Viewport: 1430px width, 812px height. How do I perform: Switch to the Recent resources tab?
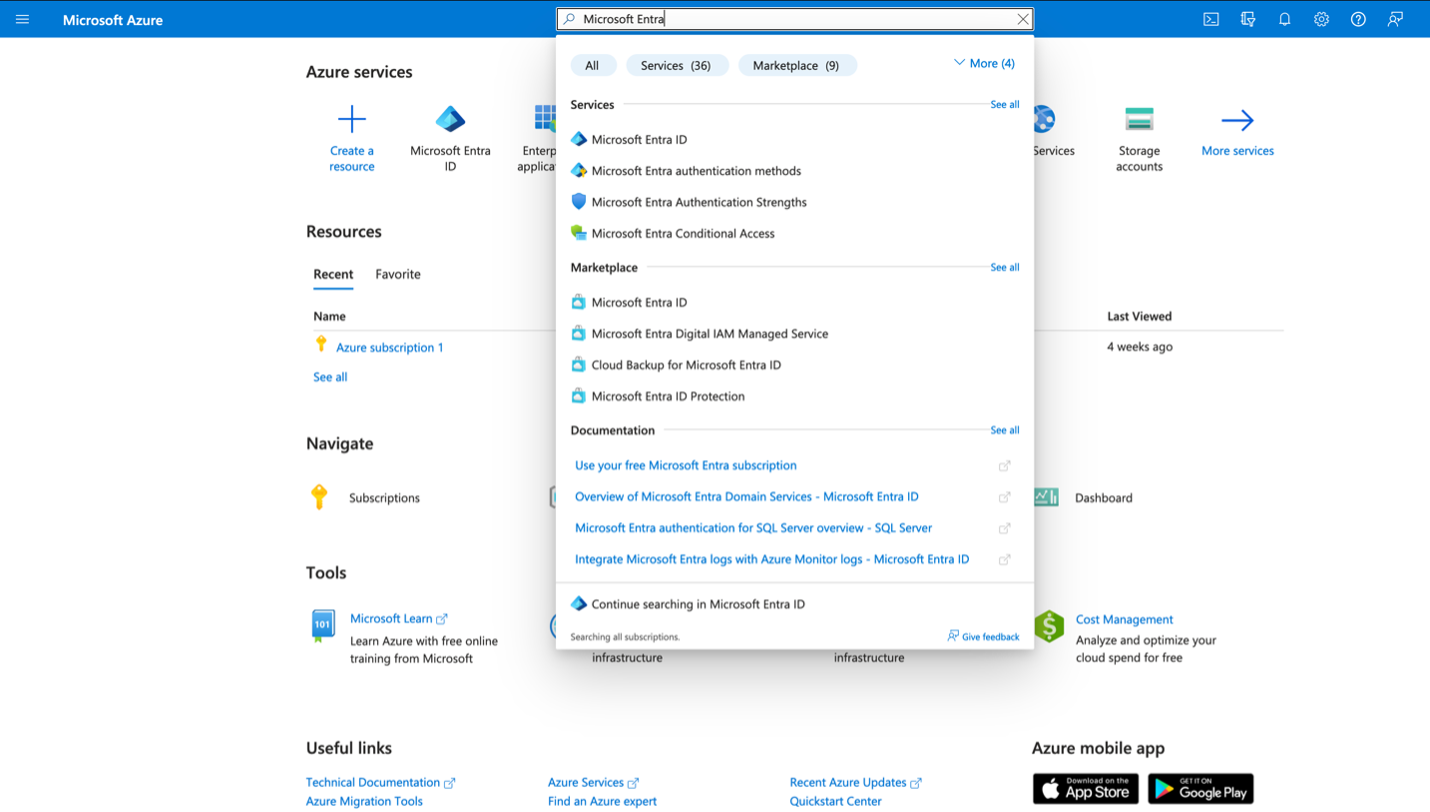pos(333,274)
